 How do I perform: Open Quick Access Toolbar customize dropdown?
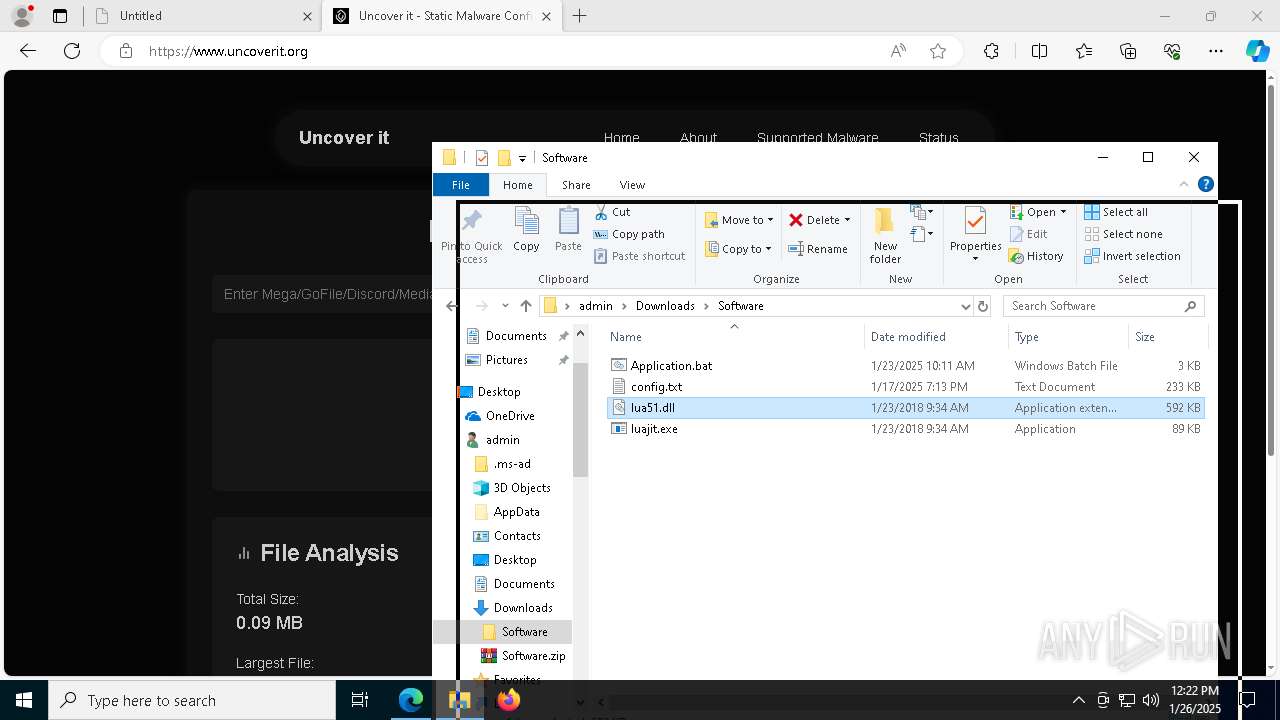click(x=522, y=158)
